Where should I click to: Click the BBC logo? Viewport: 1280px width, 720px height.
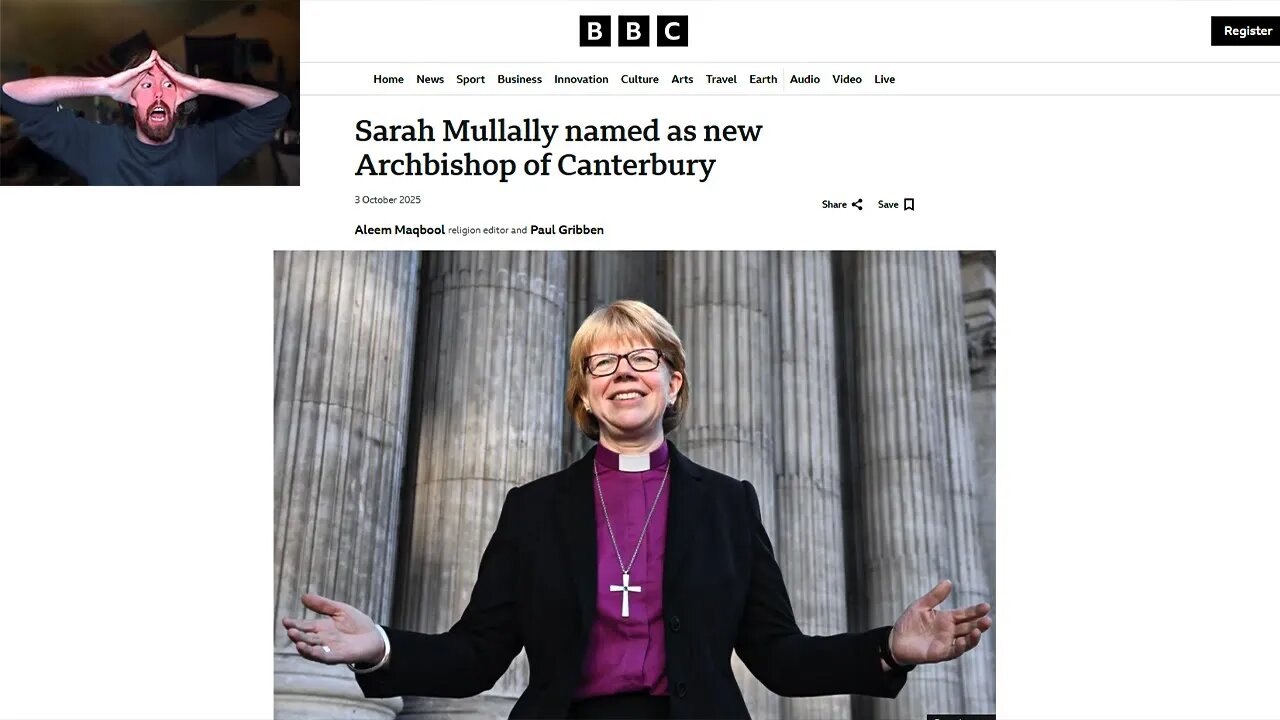point(633,31)
